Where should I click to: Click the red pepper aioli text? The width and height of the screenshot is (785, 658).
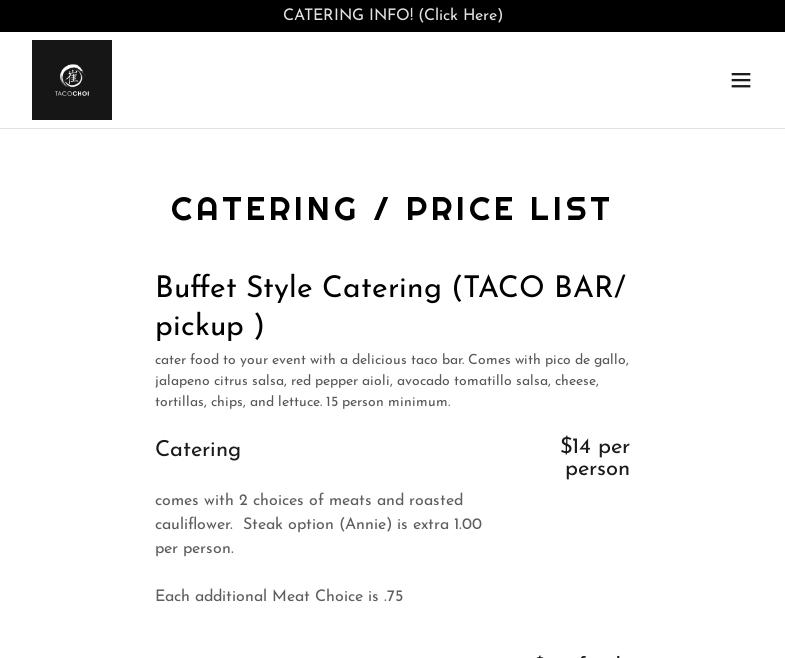pyautogui.click(x=339, y=381)
